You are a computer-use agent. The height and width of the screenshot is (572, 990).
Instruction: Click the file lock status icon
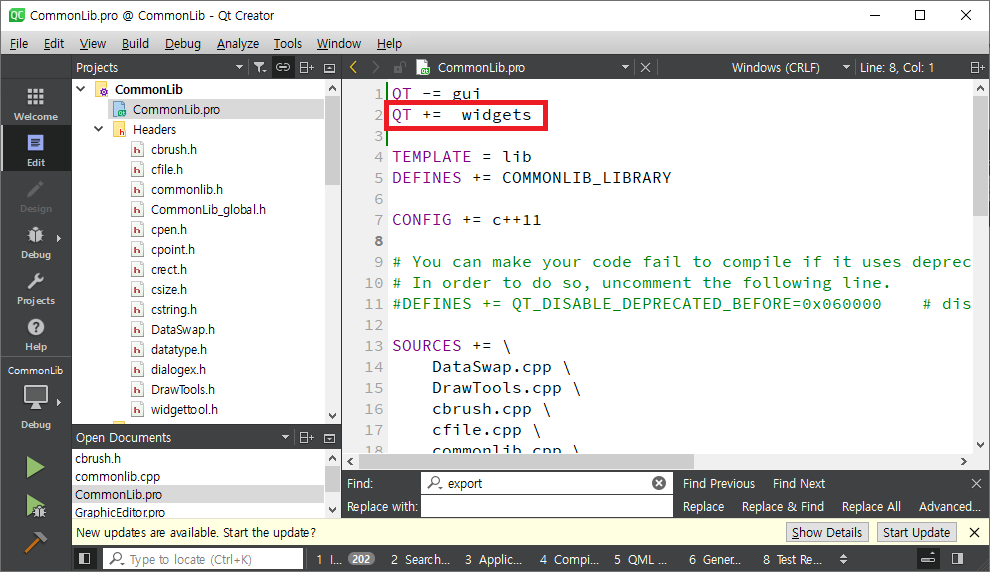pyautogui.click(x=399, y=68)
